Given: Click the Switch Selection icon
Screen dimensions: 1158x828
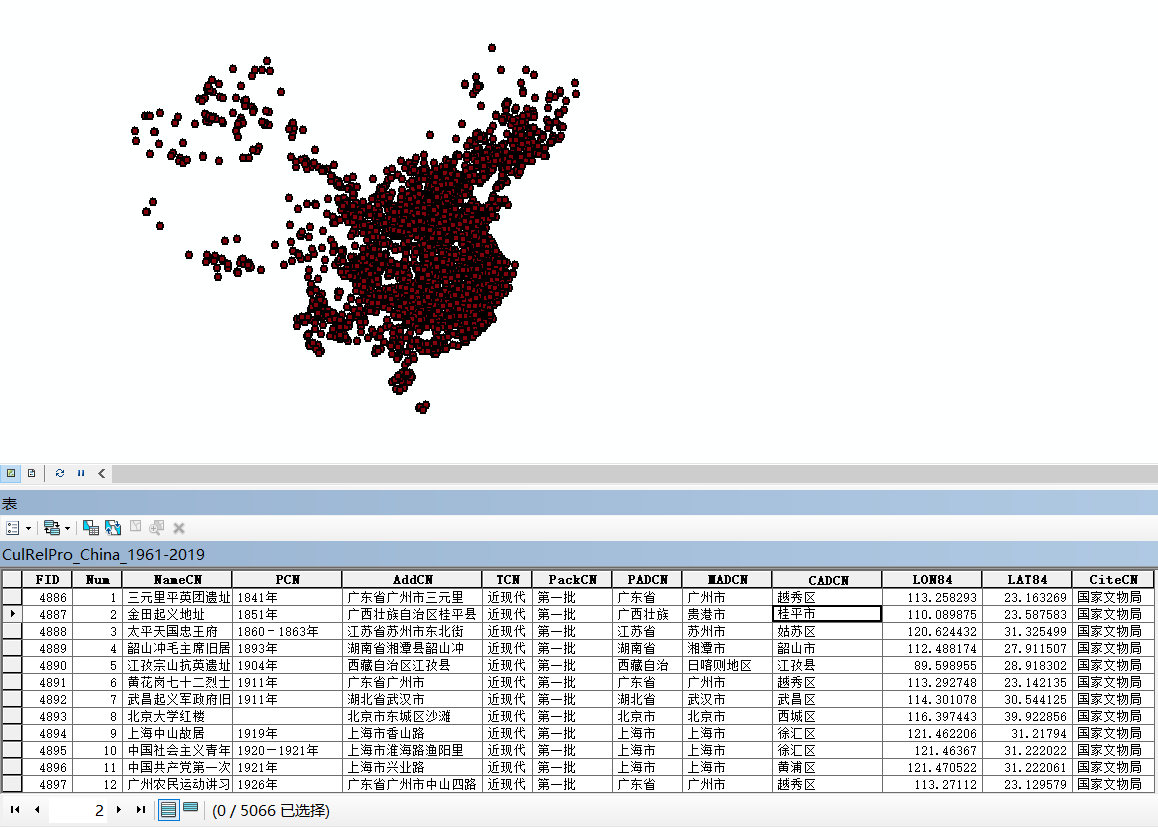Looking at the screenshot, I should coord(113,528).
